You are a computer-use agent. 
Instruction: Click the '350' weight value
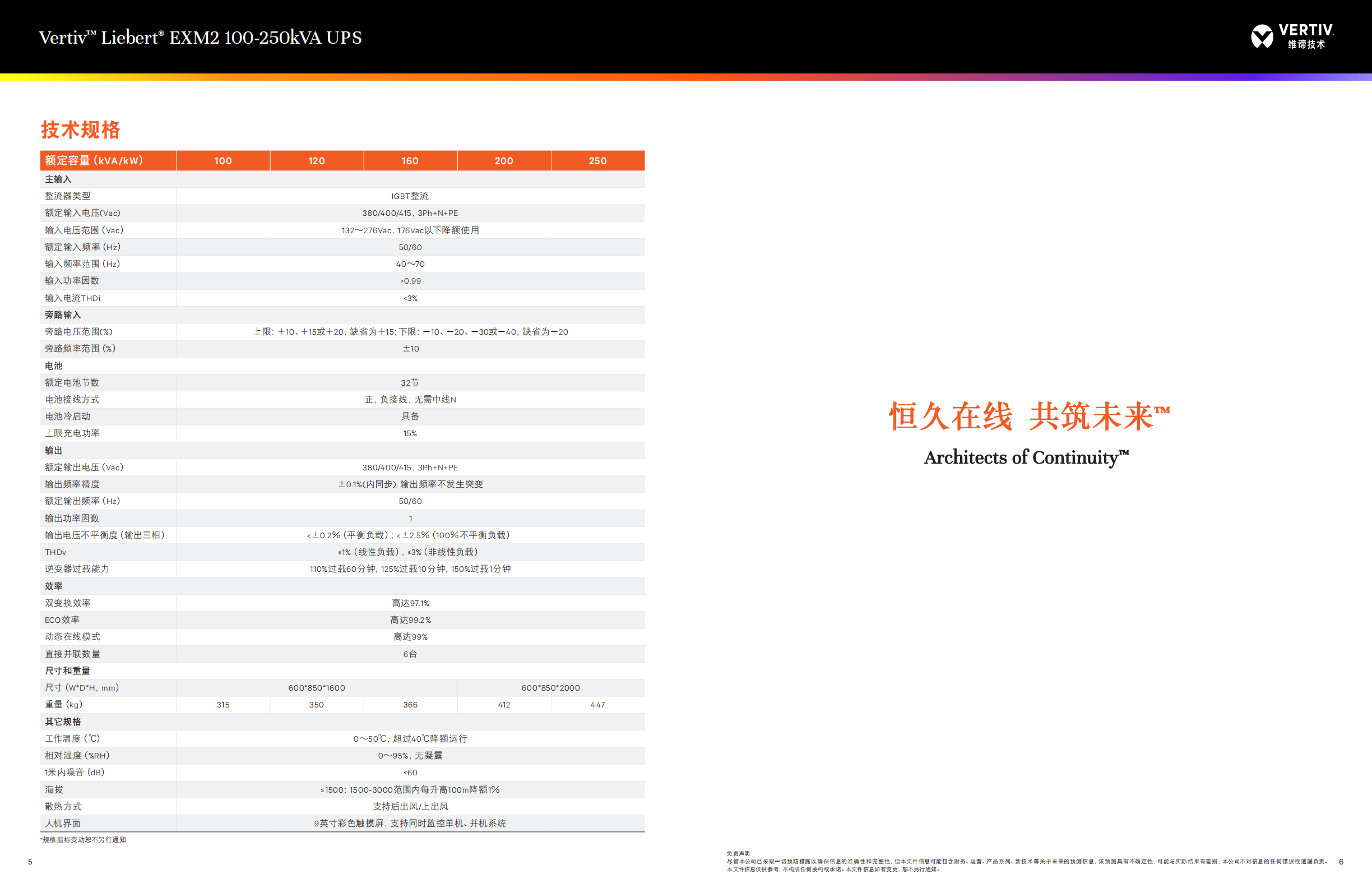click(x=317, y=705)
